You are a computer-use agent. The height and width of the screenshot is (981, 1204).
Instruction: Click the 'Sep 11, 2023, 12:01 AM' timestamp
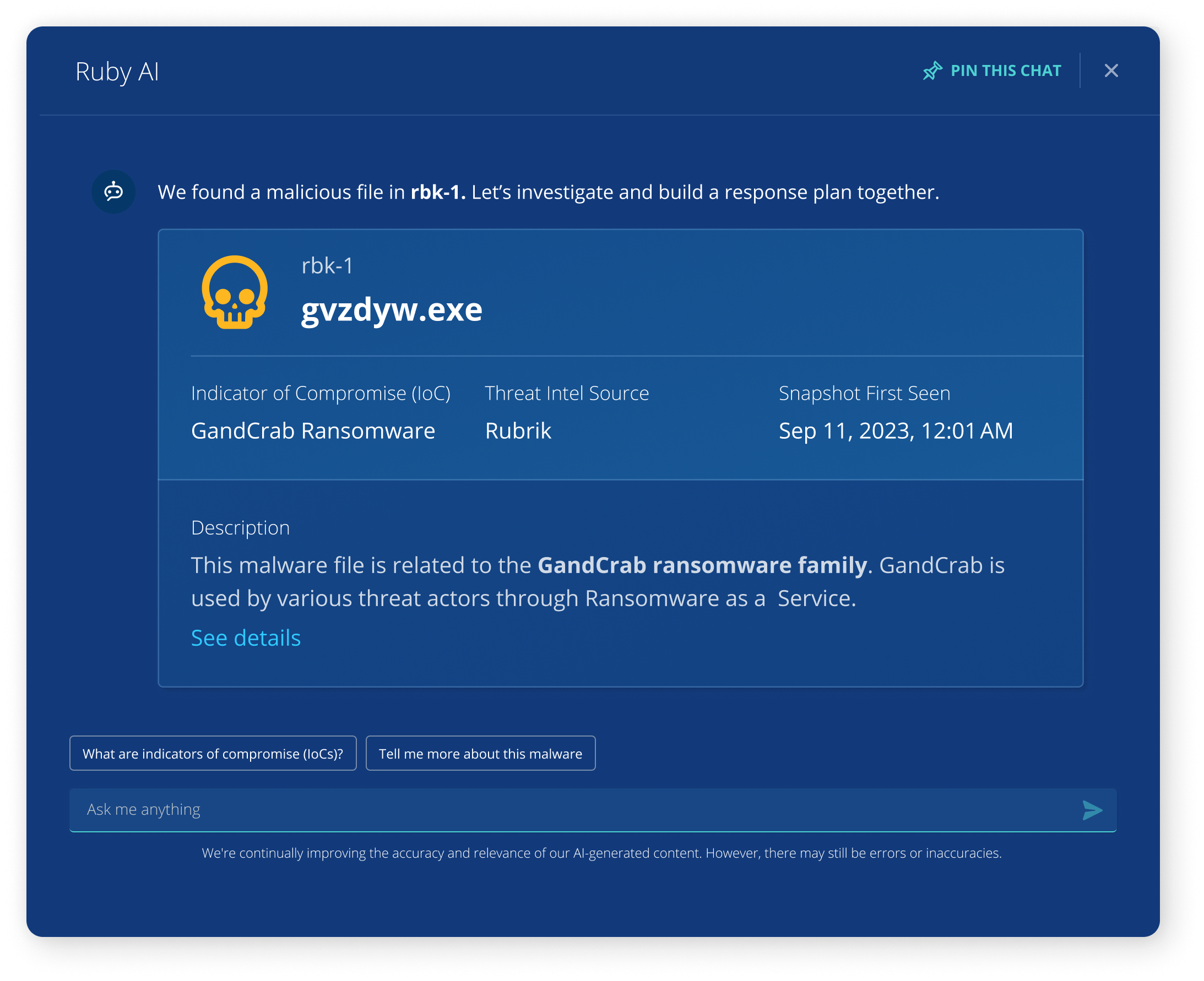coord(896,430)
